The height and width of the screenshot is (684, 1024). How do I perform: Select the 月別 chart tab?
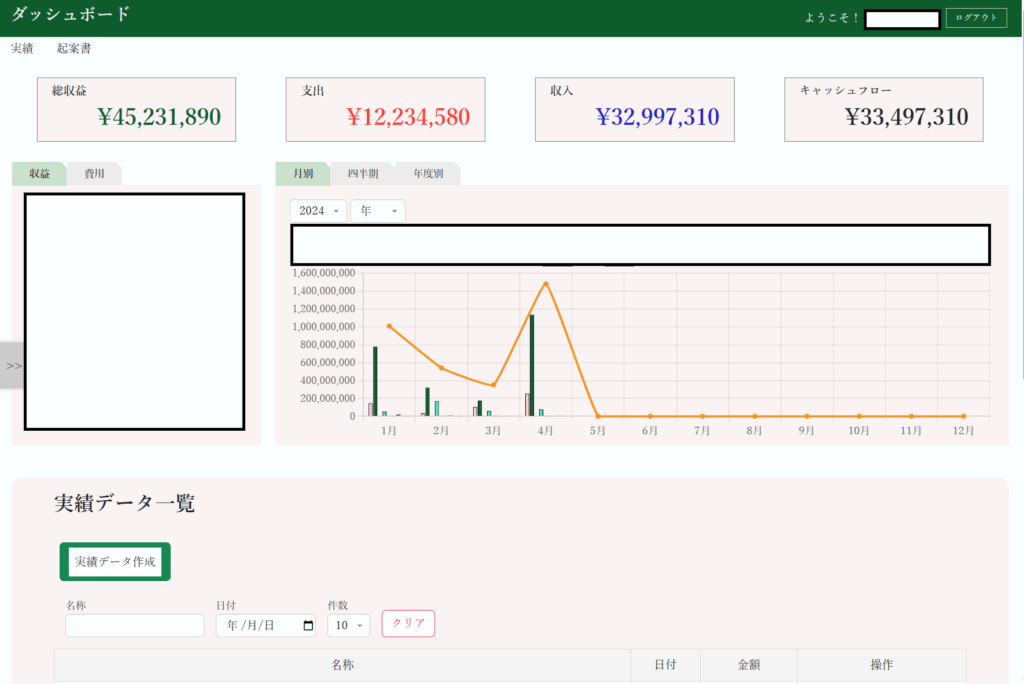pos(303,174)
